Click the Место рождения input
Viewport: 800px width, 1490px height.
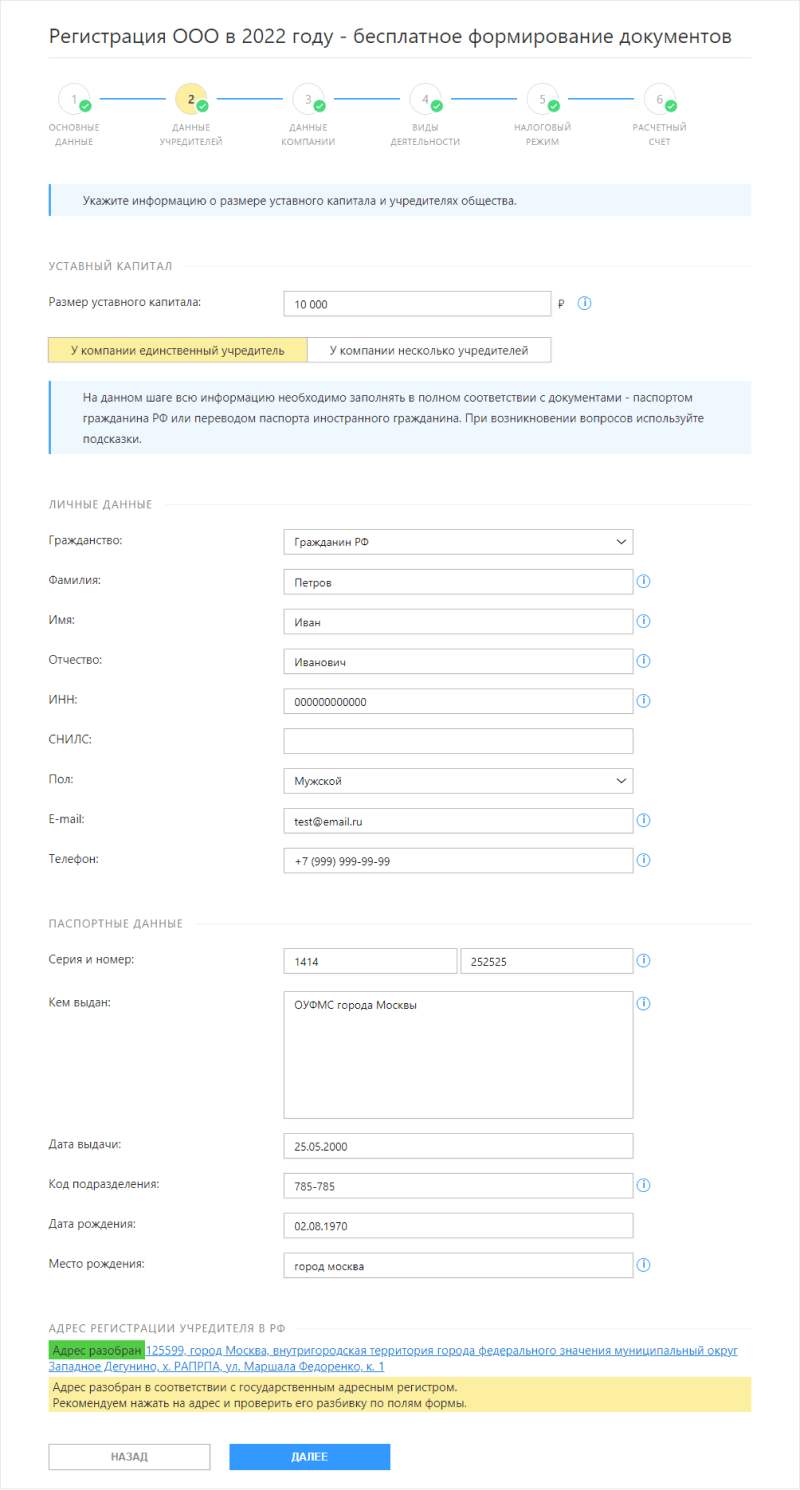pos(459,1265)
